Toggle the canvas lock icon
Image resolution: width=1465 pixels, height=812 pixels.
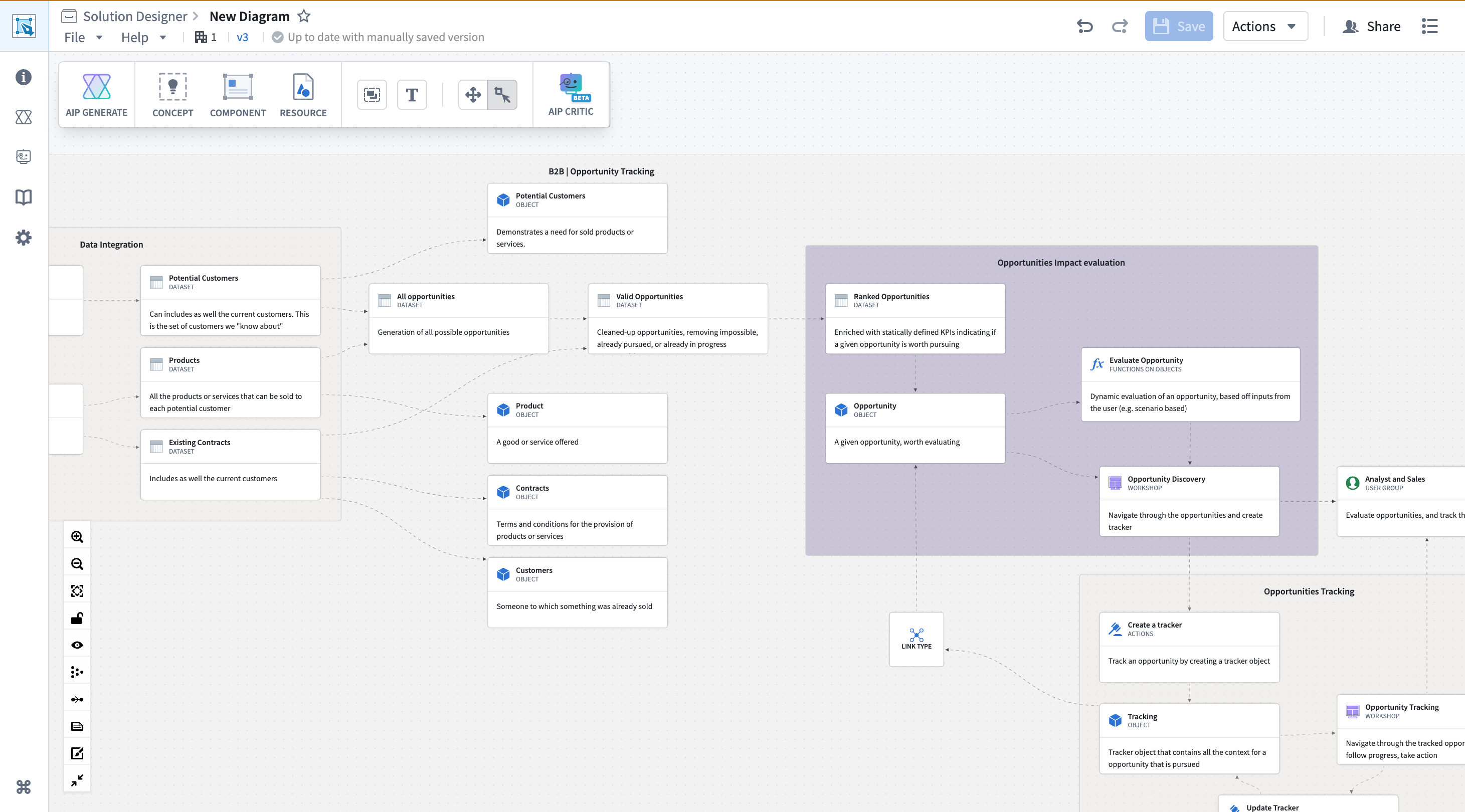pos(77,618)
